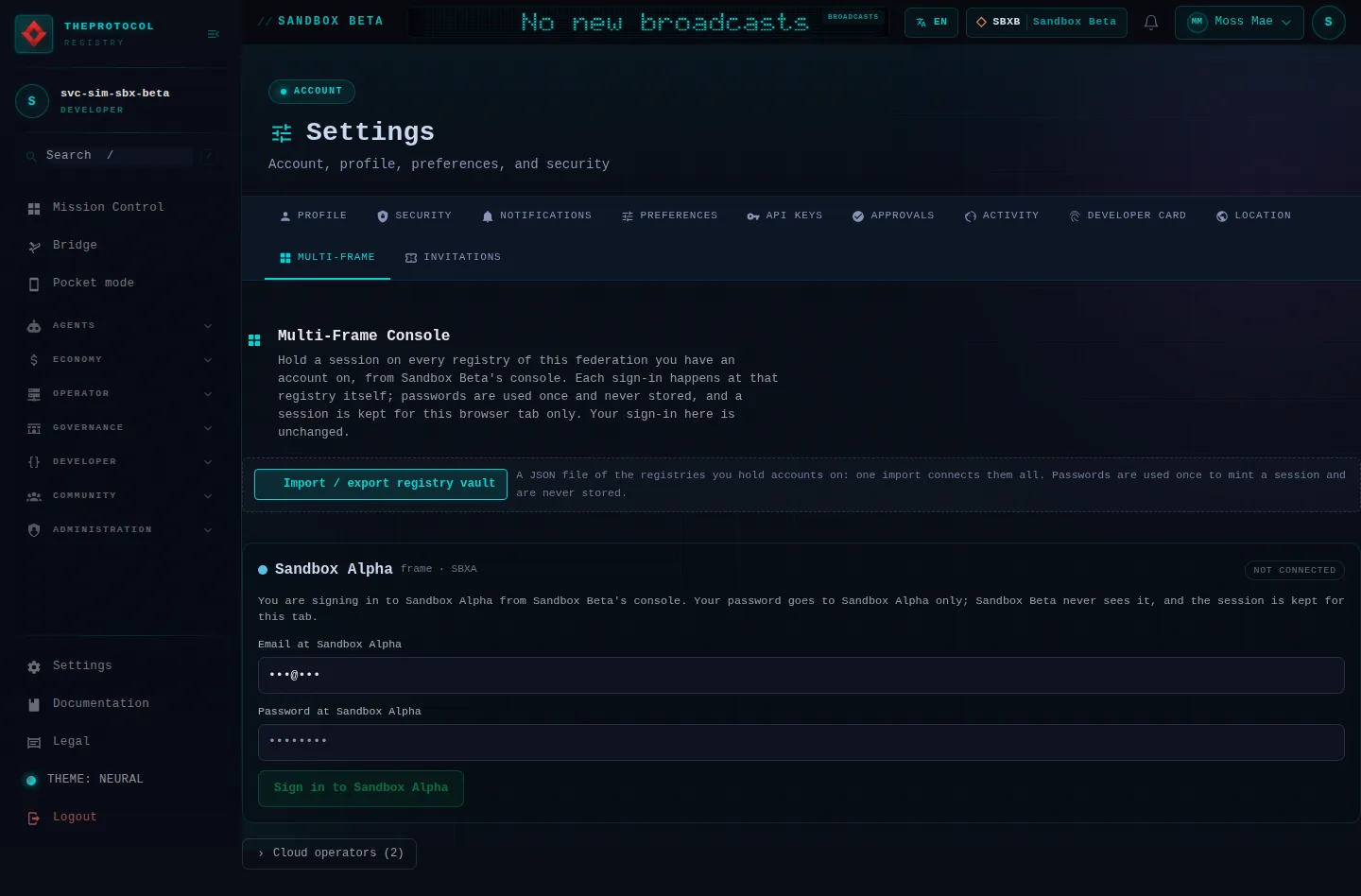
Task: Switch to PROFILE tab
Action: pyautogui.click(x=313, y=216)
